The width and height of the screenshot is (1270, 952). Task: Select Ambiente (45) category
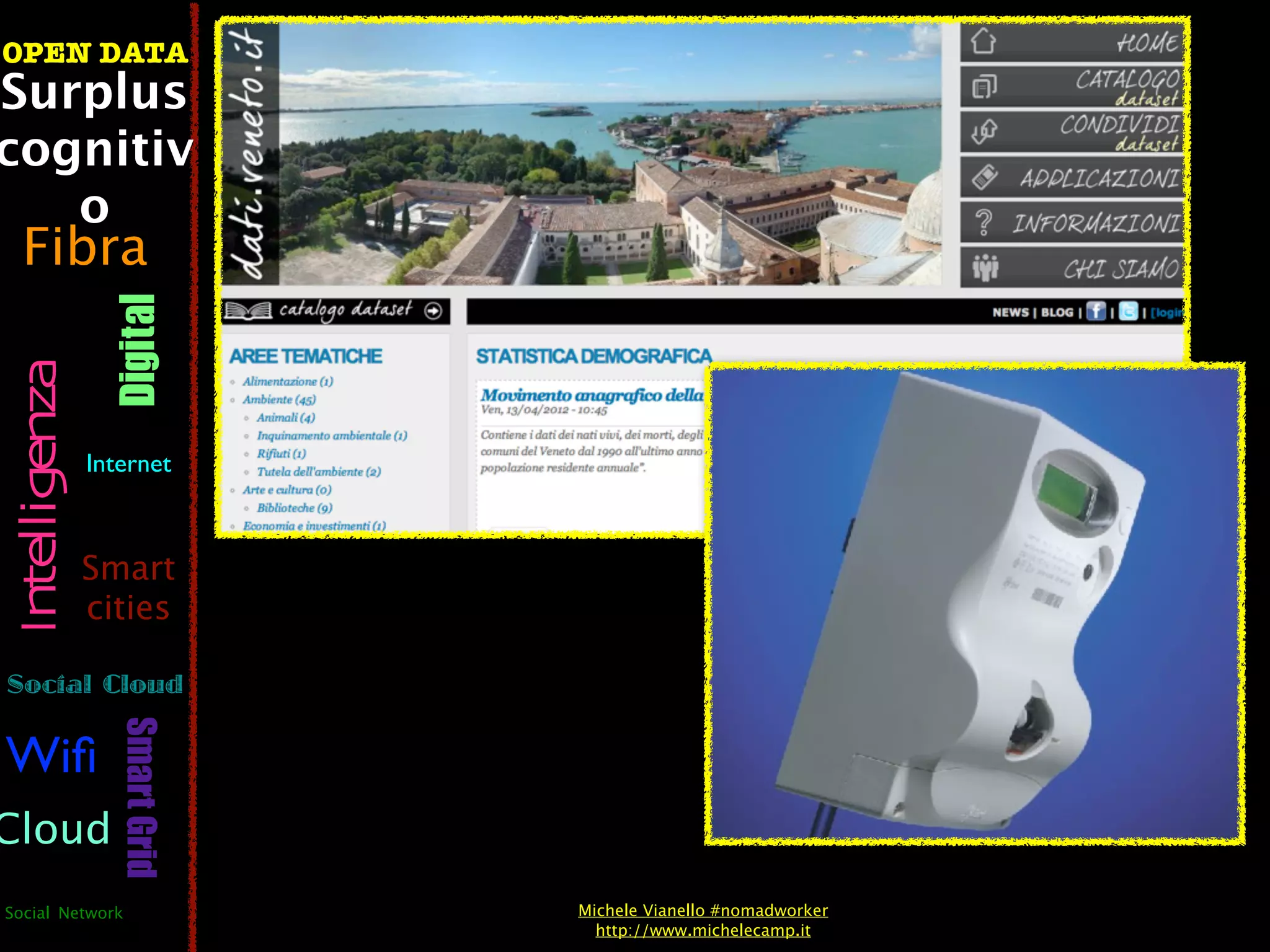279,400
